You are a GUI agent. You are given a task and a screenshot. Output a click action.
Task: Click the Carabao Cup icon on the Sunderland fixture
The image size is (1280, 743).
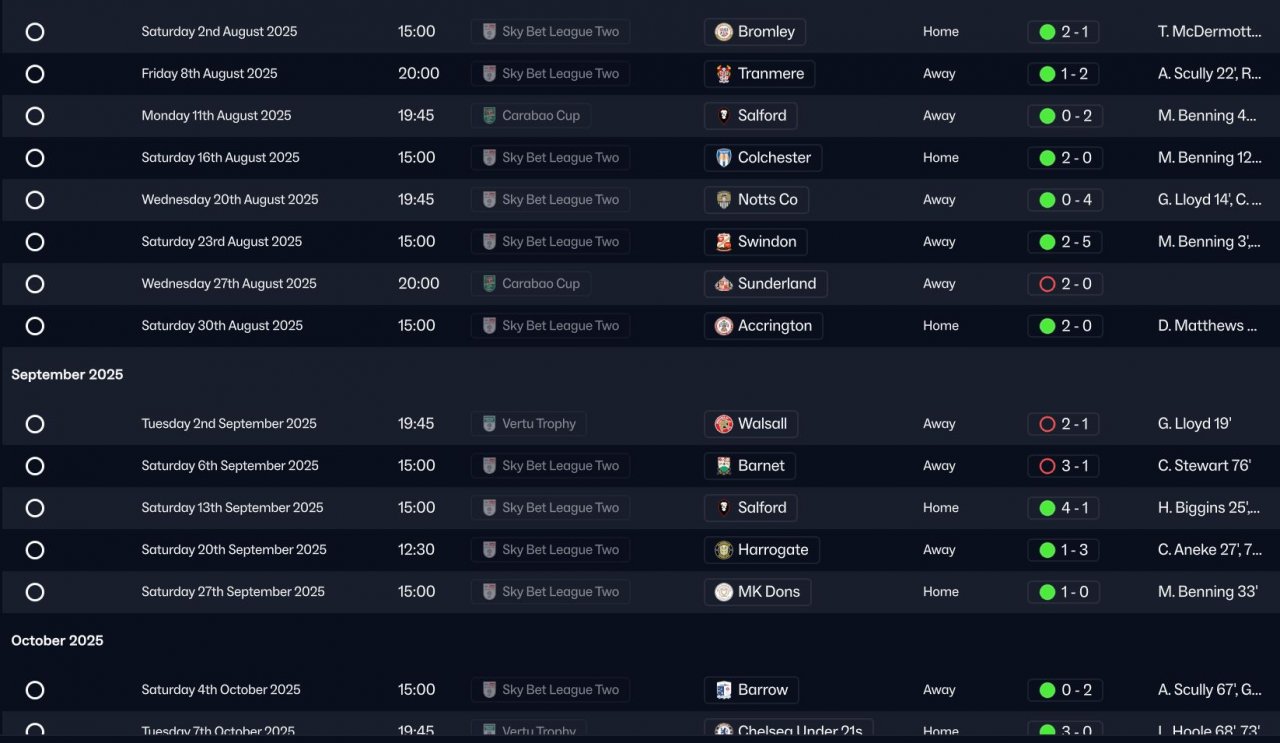pyautogui.click(x=489, y=284)
